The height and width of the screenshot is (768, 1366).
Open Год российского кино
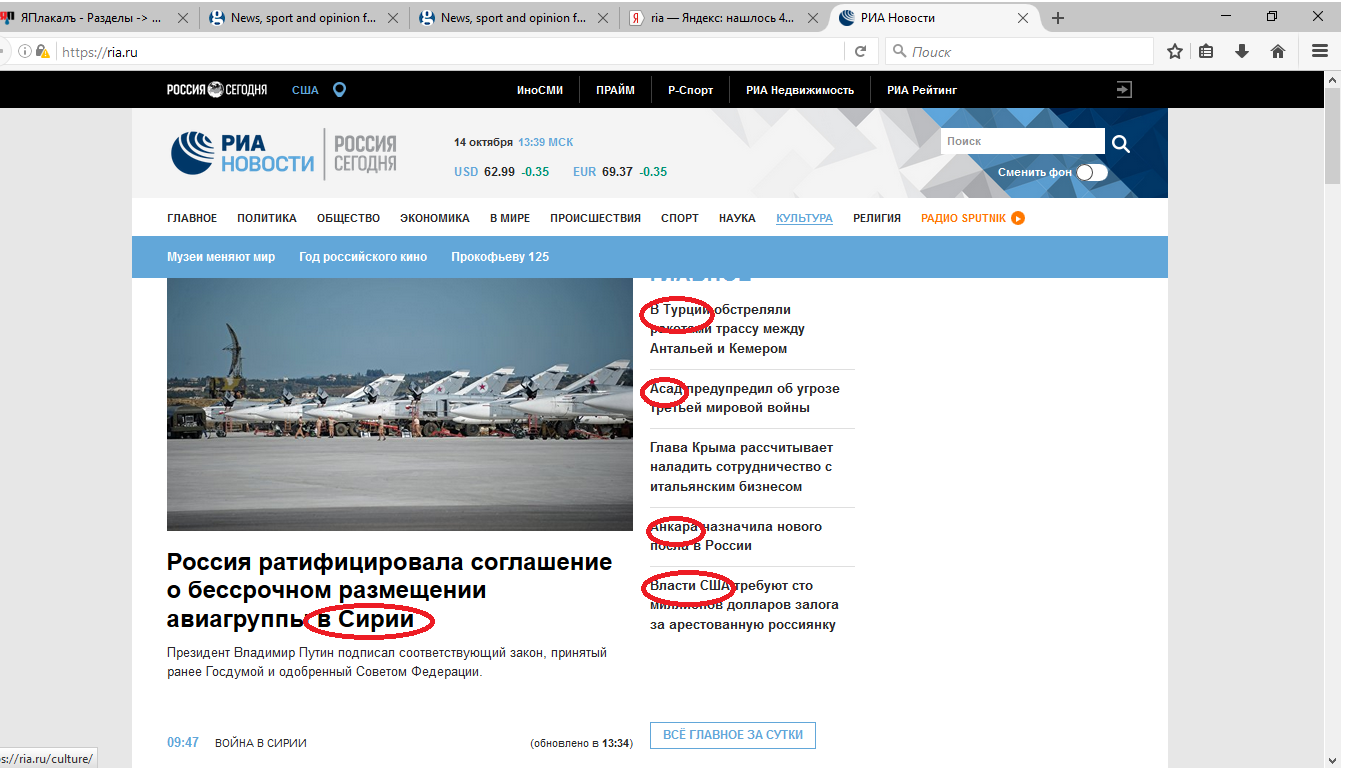tap(363, 257)
